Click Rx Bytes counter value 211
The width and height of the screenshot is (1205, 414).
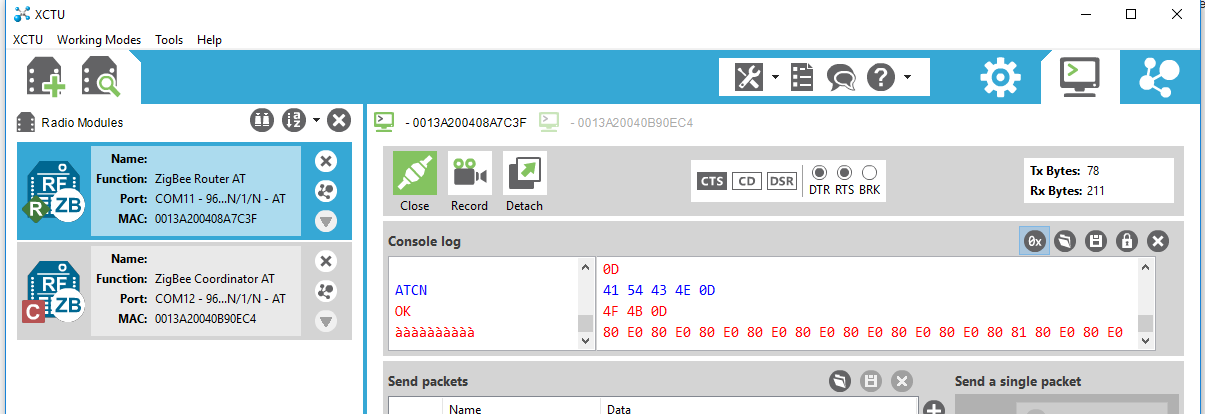[x=1095, y=191]
